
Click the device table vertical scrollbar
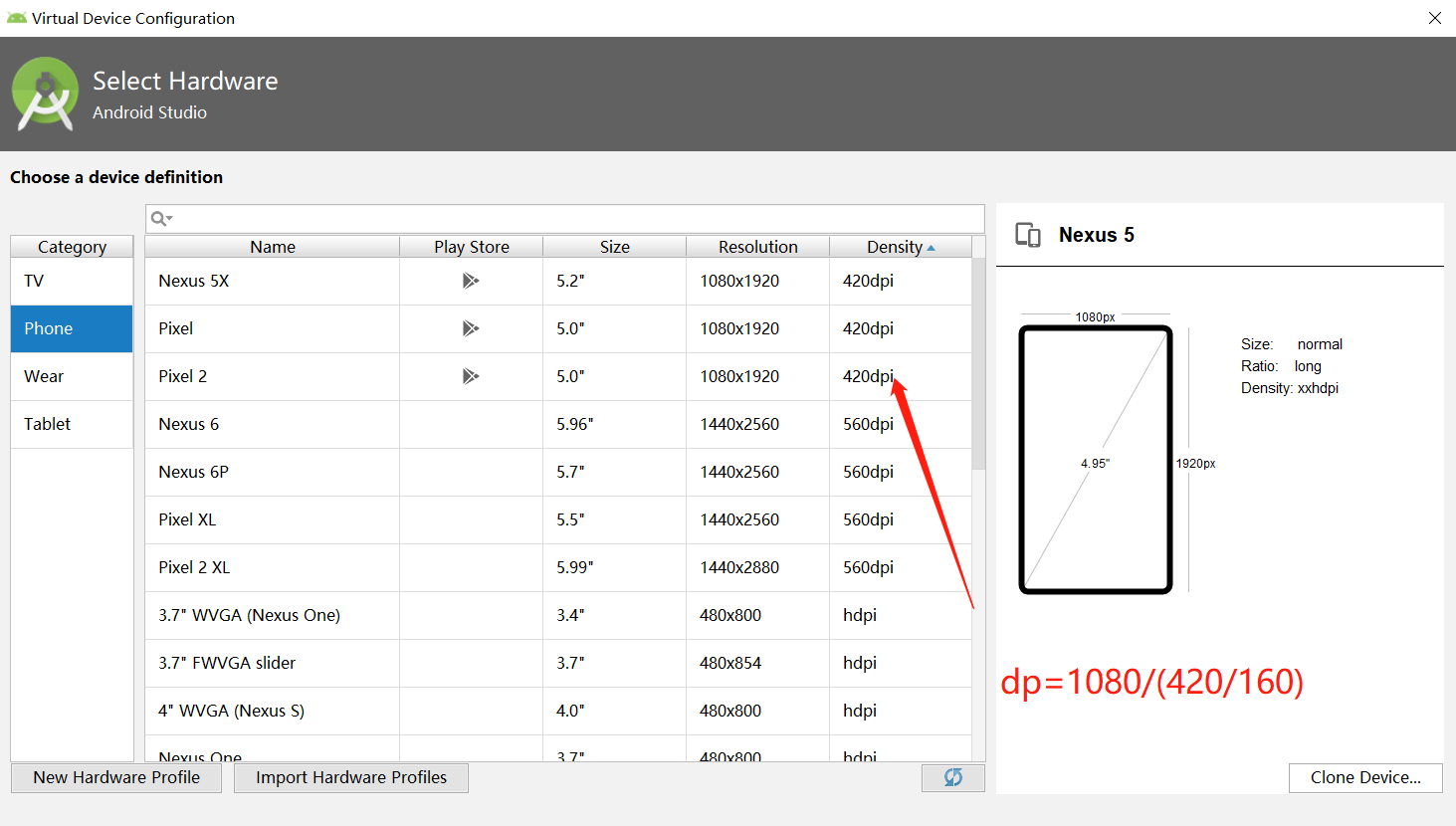[978, 363]
